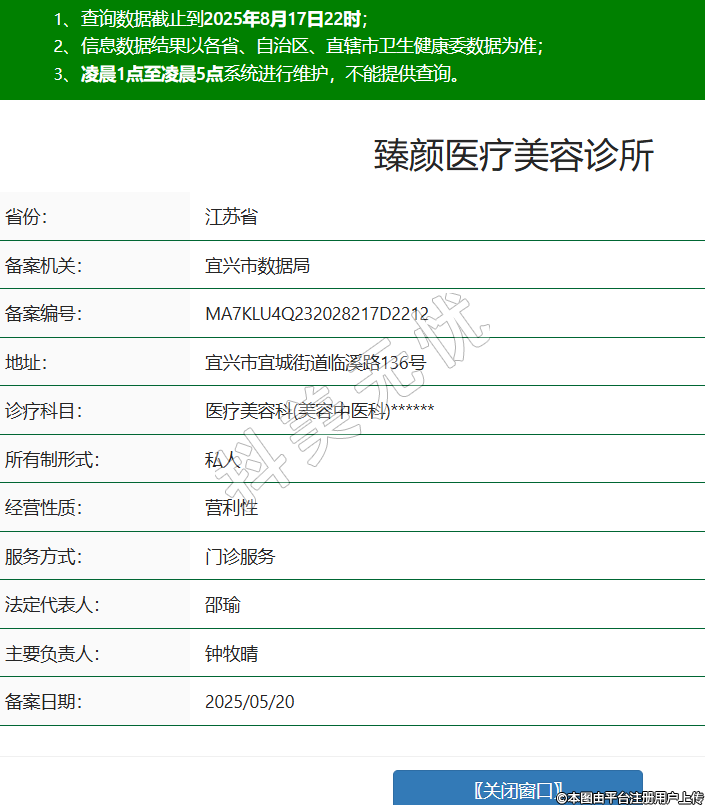
Task: Click the 备案日期 row label
Action: [43, 702]
